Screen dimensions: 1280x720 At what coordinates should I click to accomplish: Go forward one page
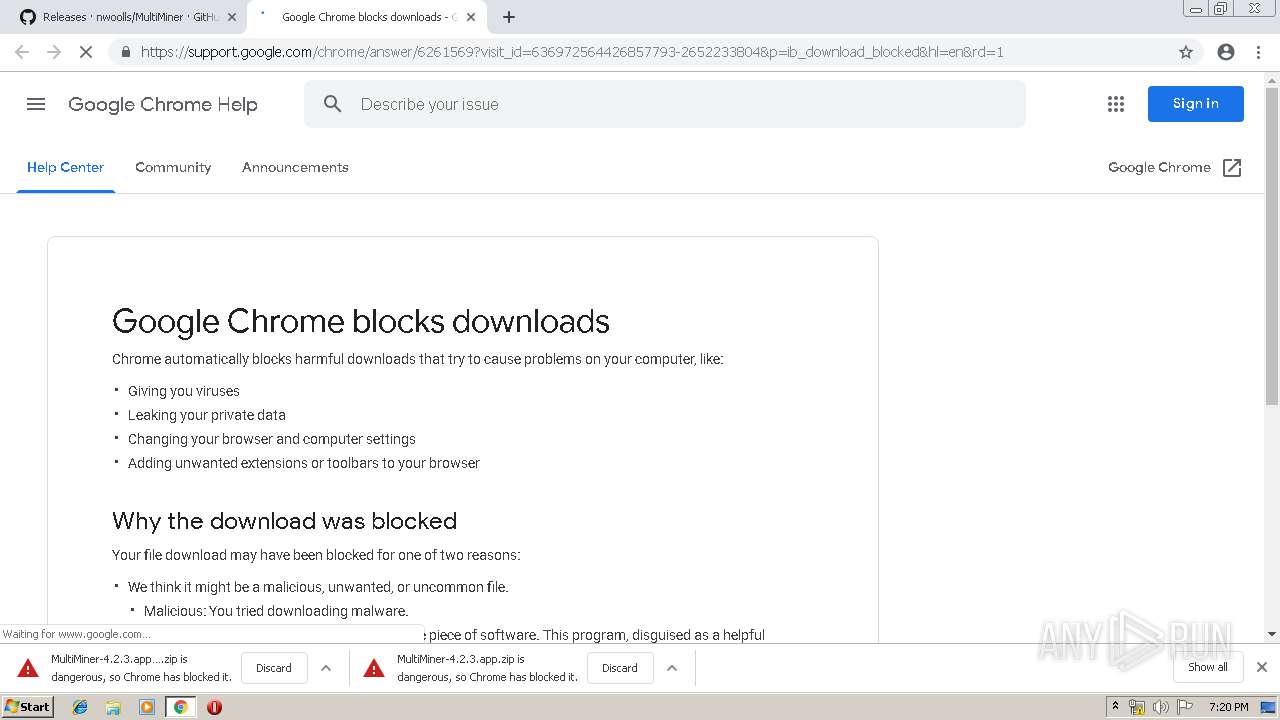click(54, 52)
